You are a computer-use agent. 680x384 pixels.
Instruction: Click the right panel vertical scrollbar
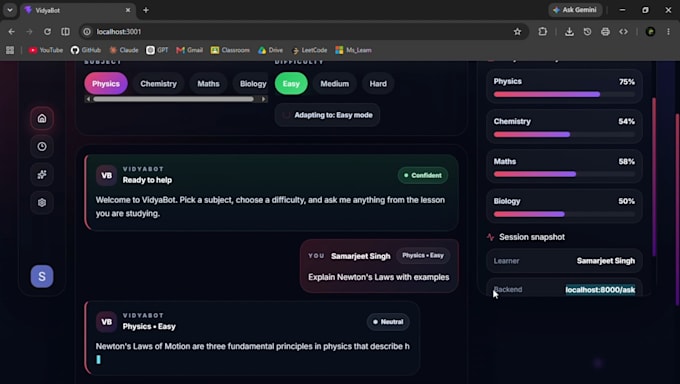654,177
